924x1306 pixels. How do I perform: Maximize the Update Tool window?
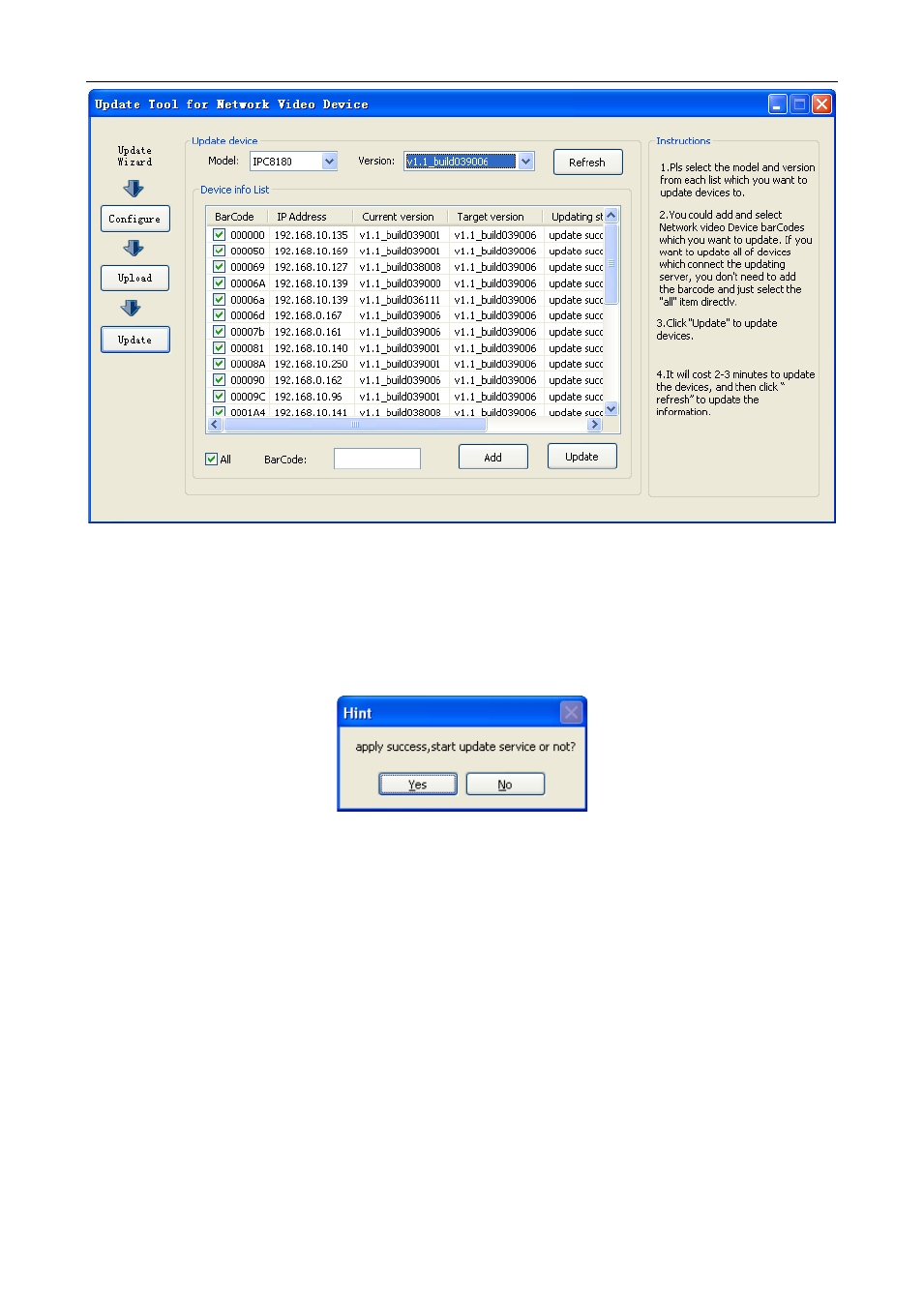(x=799, y=104)
